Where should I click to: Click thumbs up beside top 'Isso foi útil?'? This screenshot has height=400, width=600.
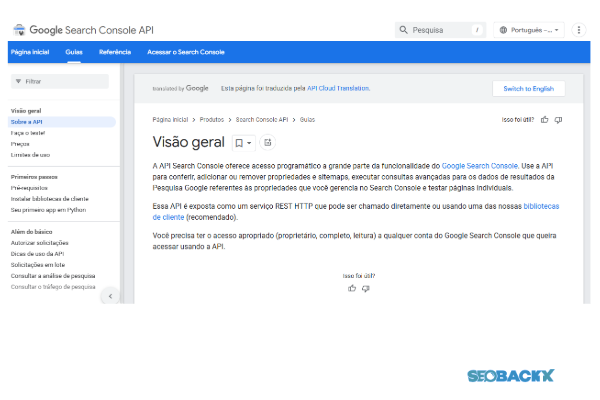click(545, 120)
